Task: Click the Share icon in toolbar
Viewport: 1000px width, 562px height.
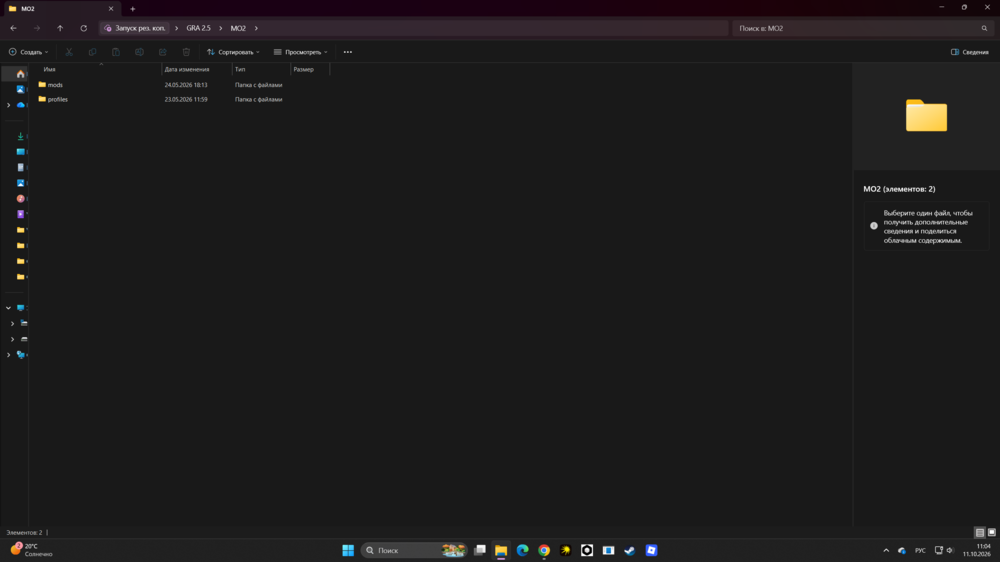Action: coord(163,52)
